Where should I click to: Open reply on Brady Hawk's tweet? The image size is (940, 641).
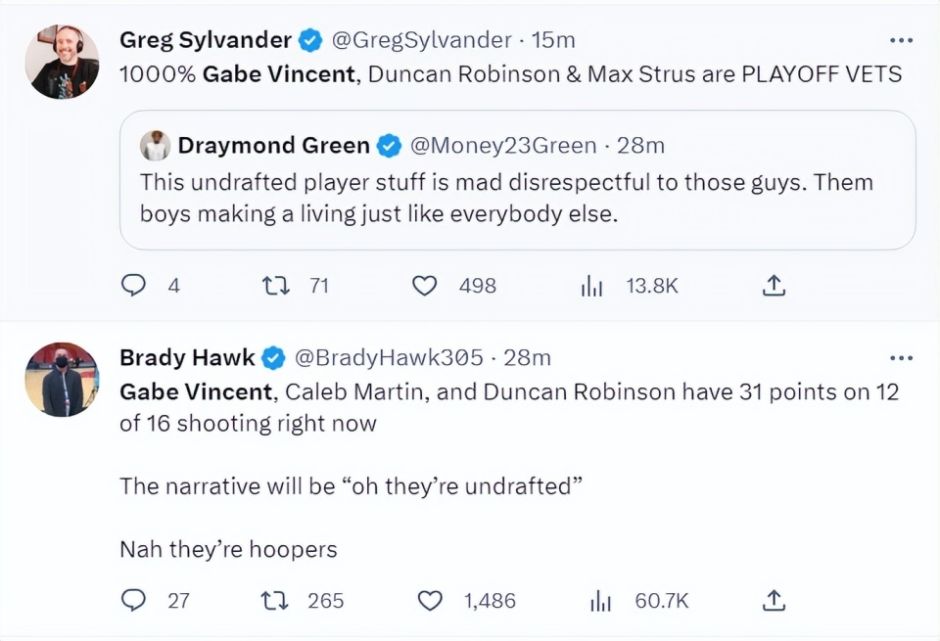tap(134, 600)
